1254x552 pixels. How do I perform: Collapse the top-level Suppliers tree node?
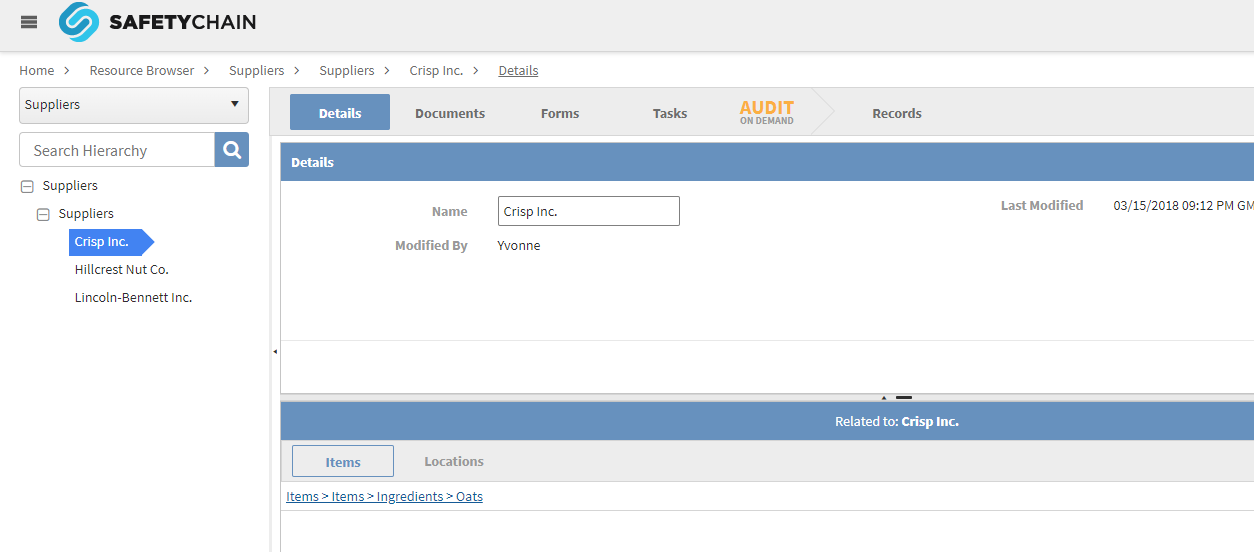27,186
